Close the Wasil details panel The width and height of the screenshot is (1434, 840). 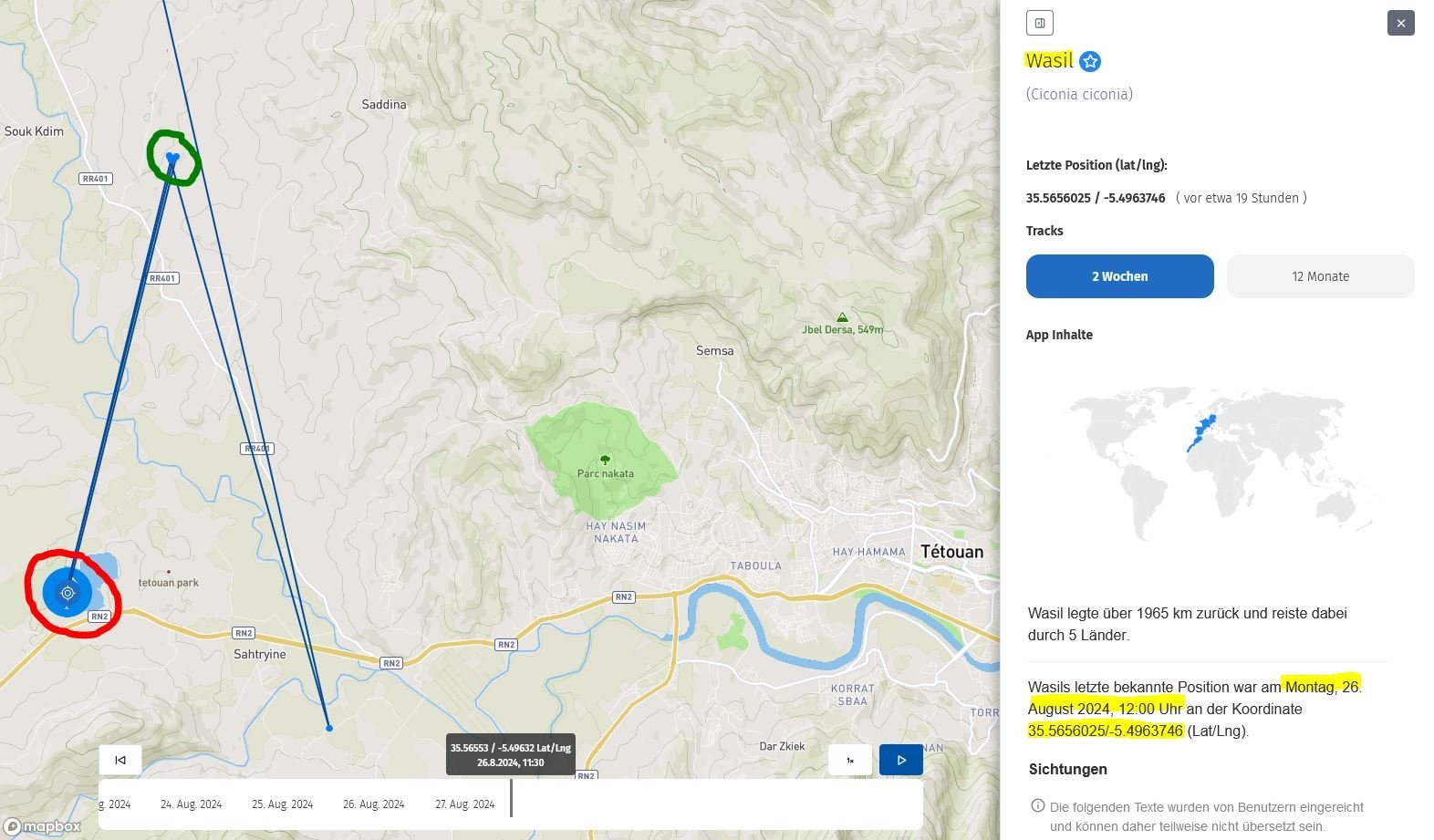[x=1400, y=23]
